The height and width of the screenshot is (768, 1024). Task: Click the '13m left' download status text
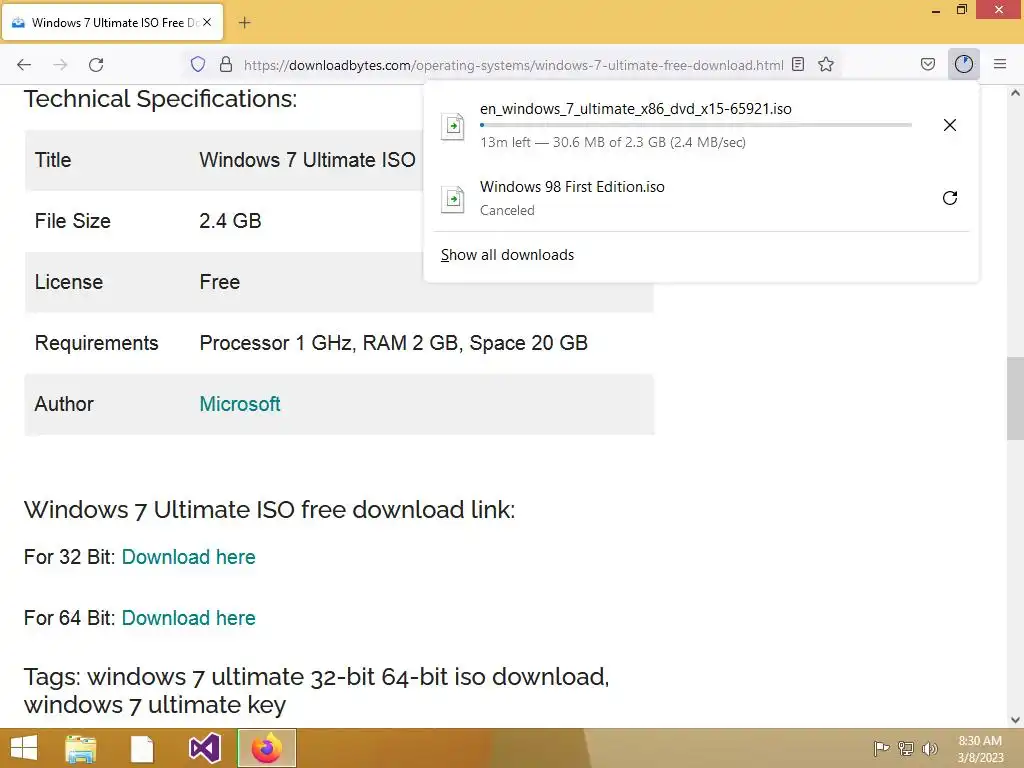tap(613, 142)
